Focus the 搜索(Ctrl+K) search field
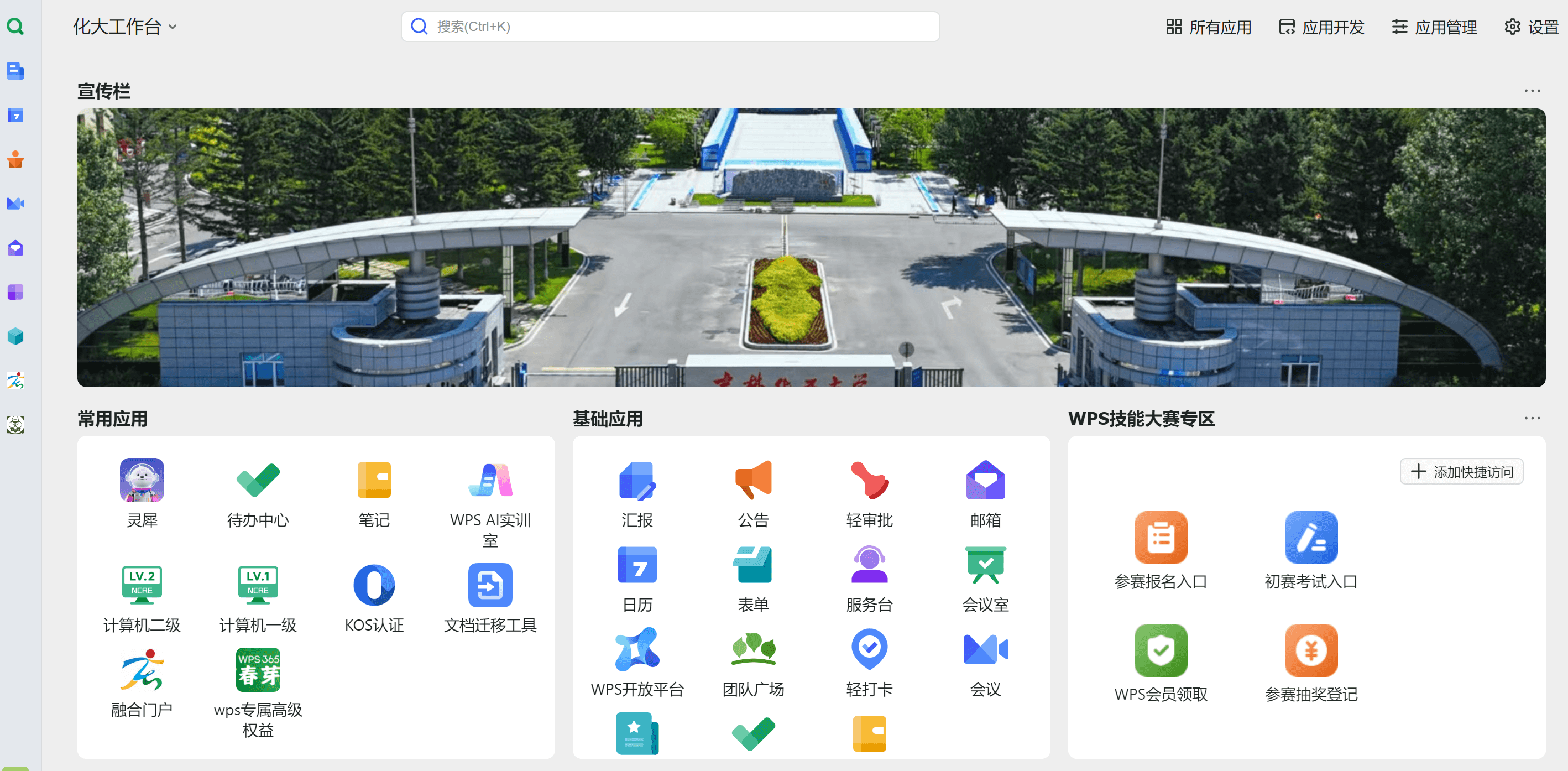1568x771 pixels. [x=670, y=27]
